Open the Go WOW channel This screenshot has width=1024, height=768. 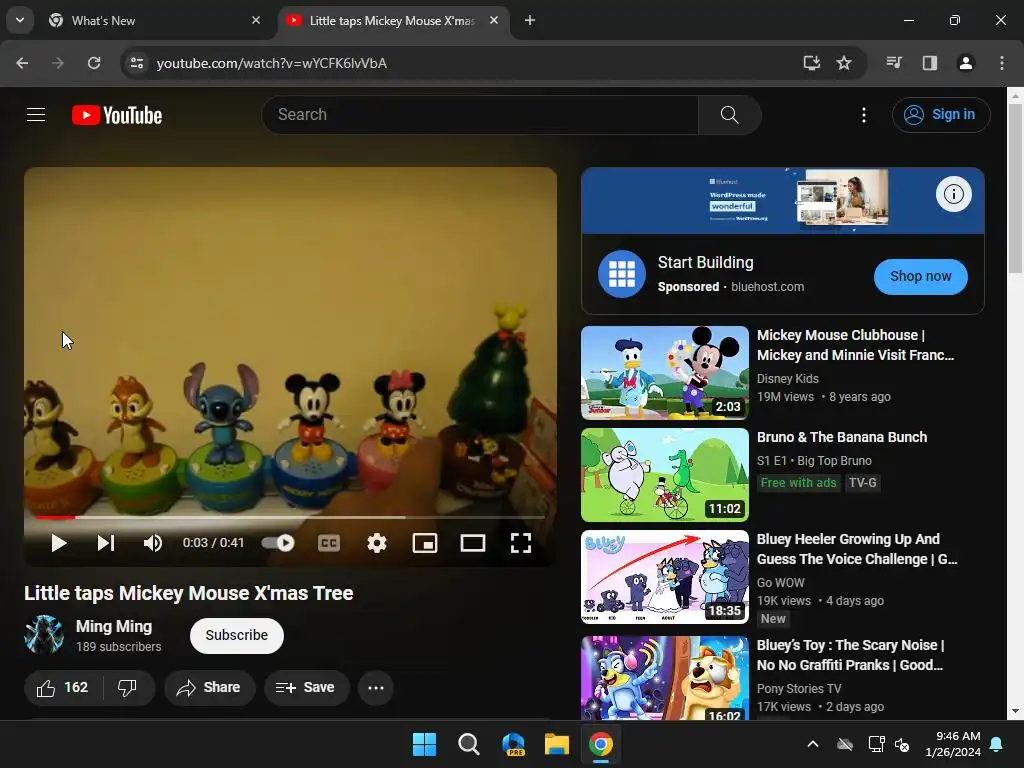780,583
